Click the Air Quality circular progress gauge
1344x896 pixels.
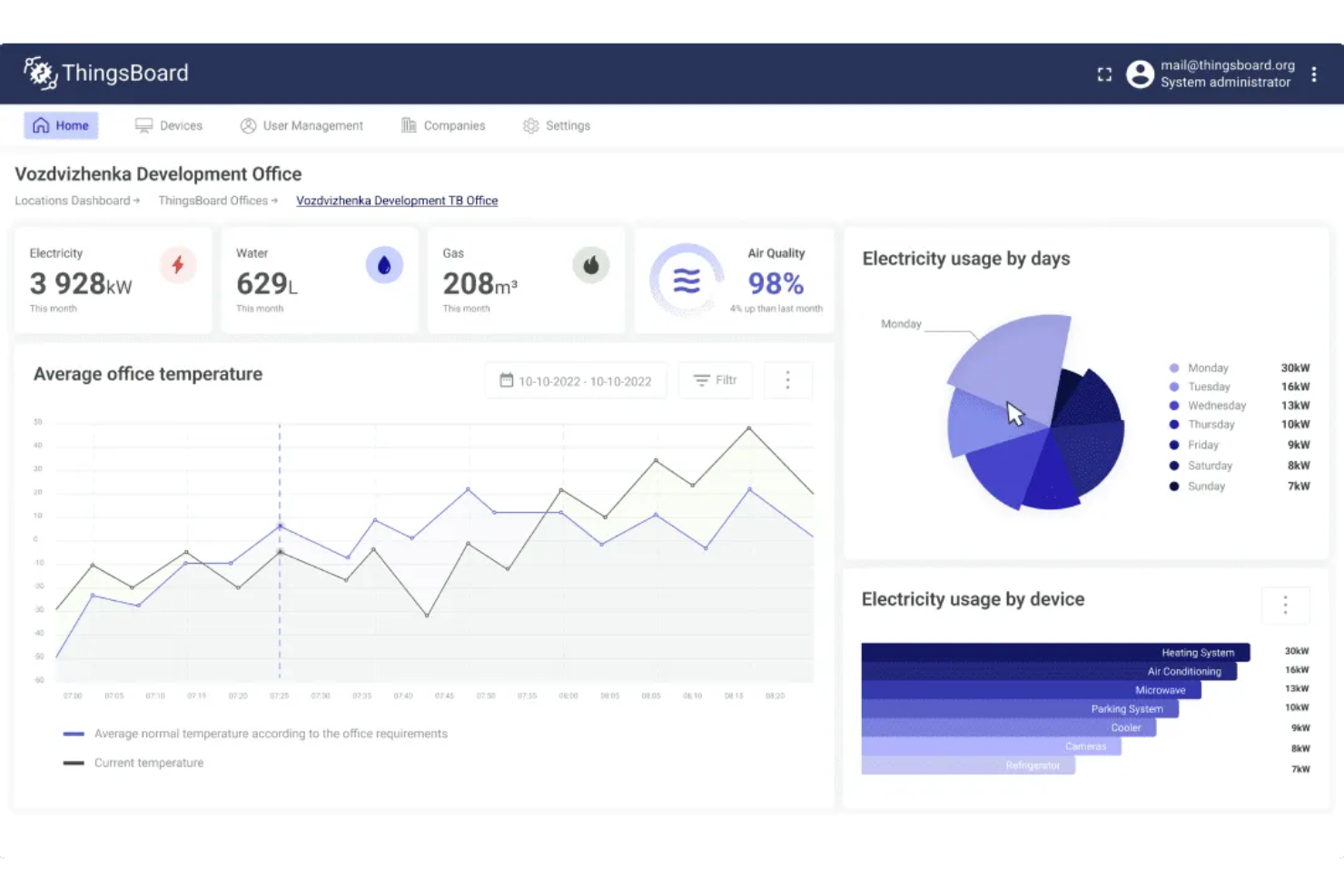[686, 280]
